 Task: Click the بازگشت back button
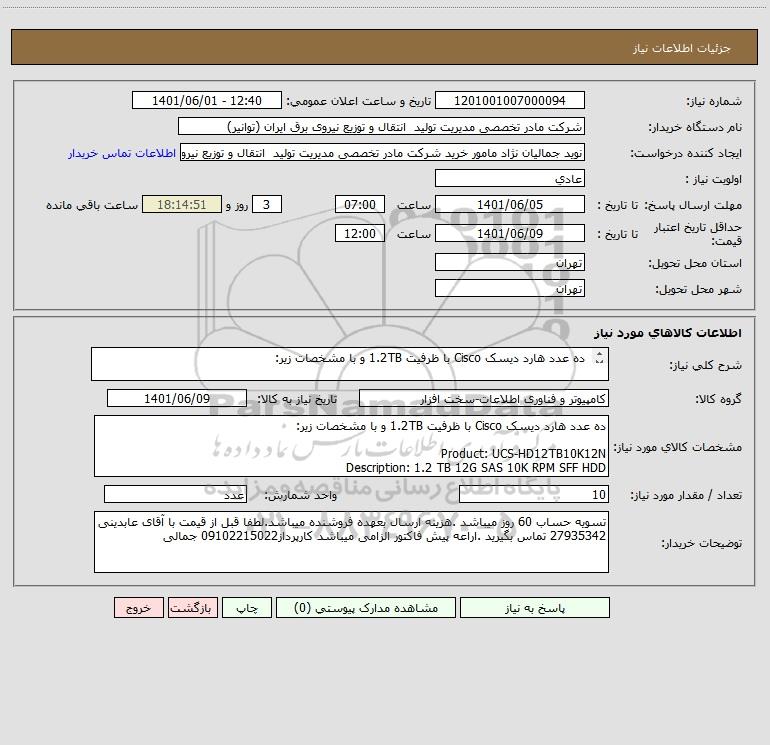pyautogui.click(x=192, y=607)
